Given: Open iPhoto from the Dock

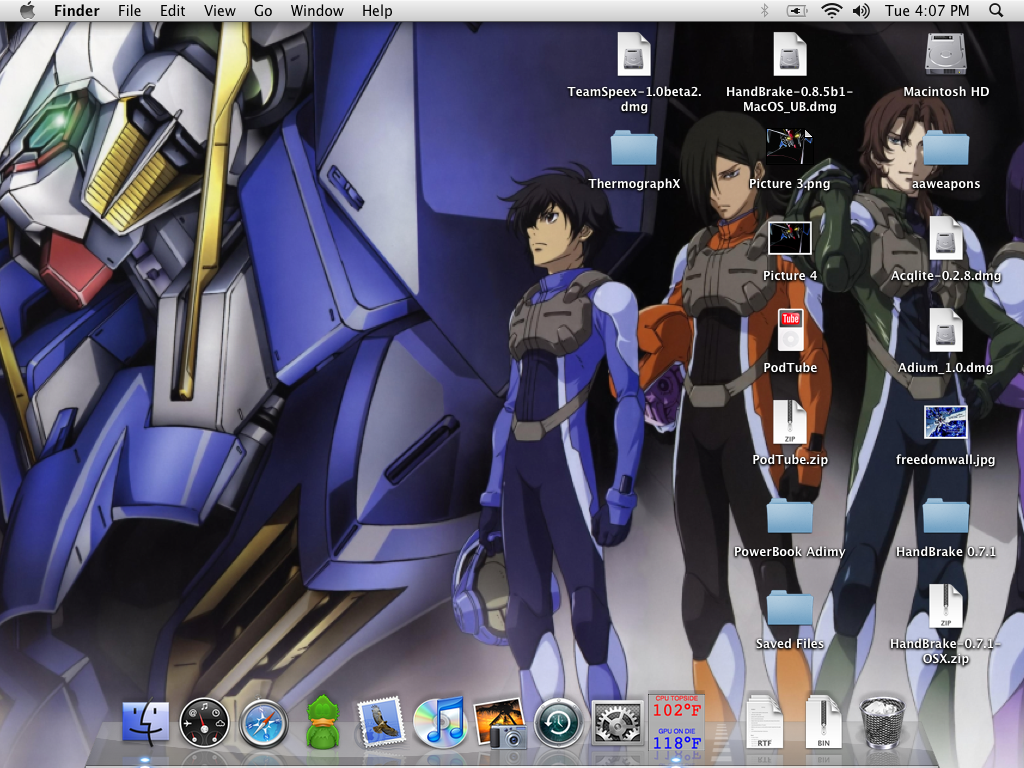Looking at the screenshot, I should (500, 722).
